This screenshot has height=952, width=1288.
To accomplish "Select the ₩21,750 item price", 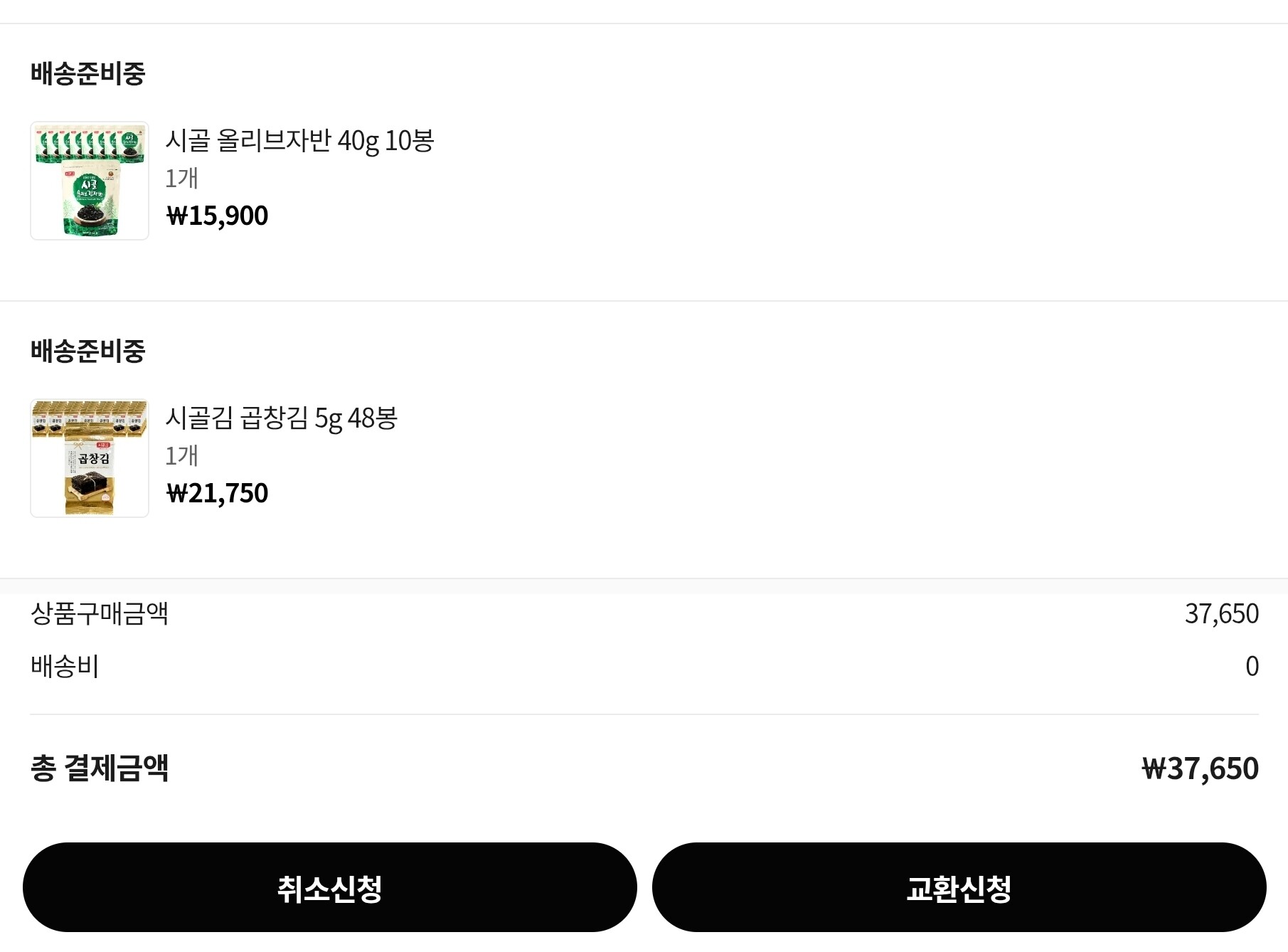I will (x=217, y=493).
